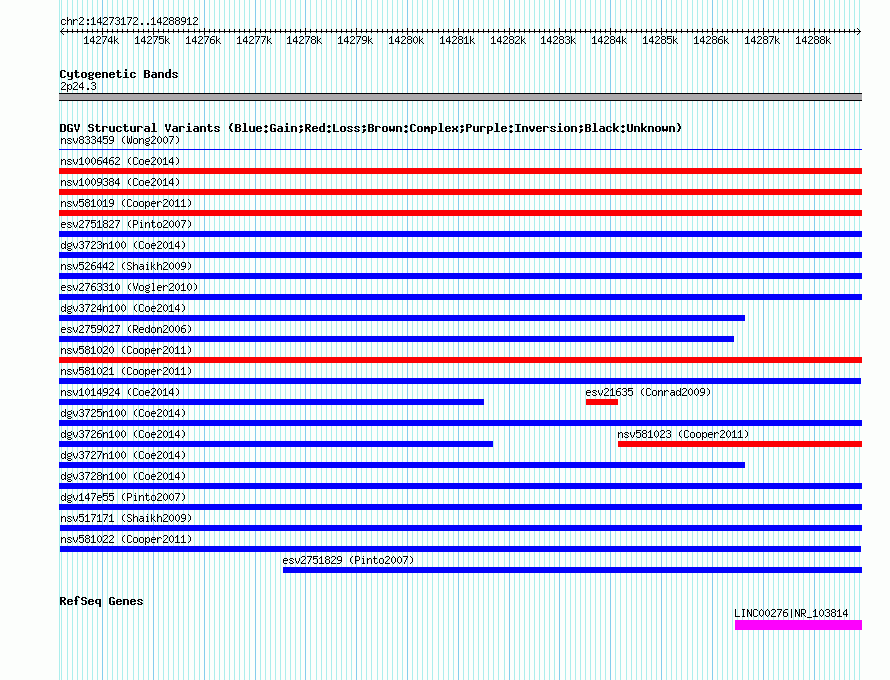
Task: Click the Cytogenetic Bands track title
Action: 119,74
